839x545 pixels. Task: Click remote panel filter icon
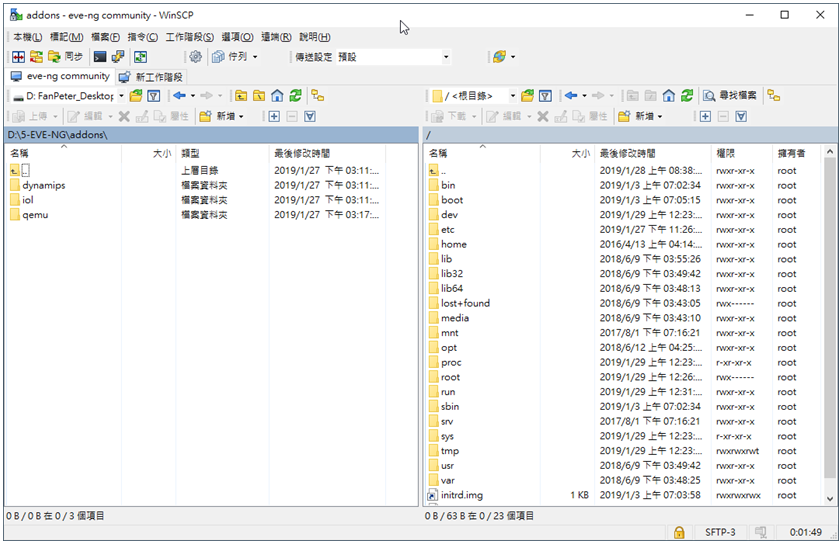tap(545, 96)
